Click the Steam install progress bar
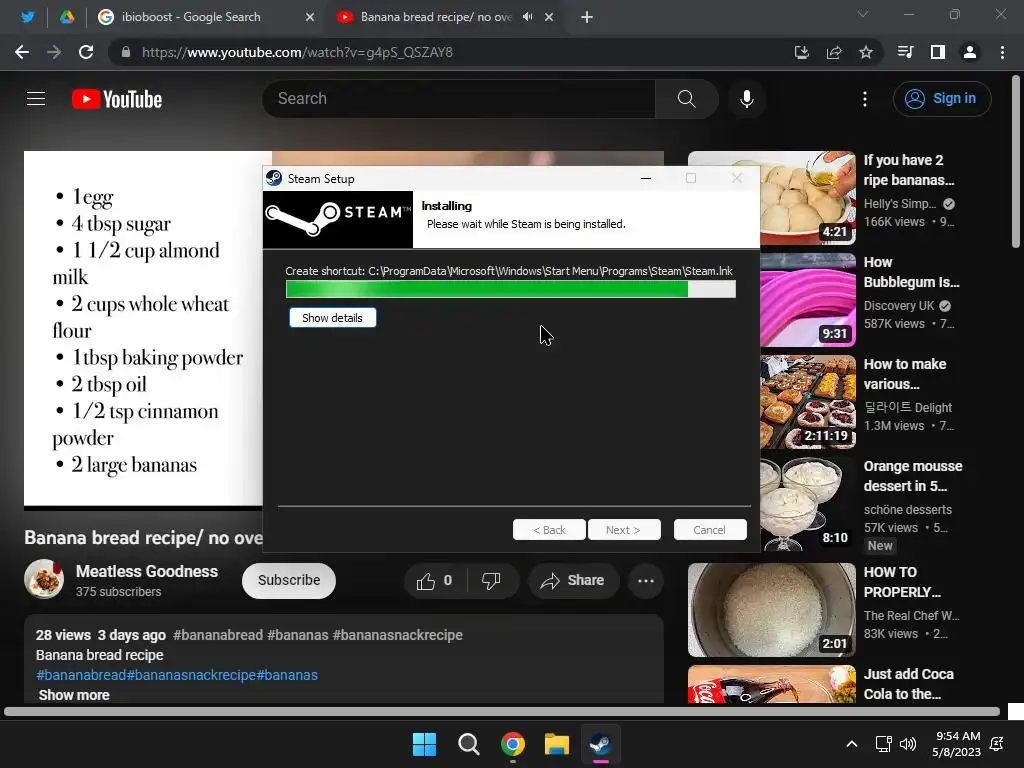The width and height of the screenshot is (1024, 768). pos(511,289)
